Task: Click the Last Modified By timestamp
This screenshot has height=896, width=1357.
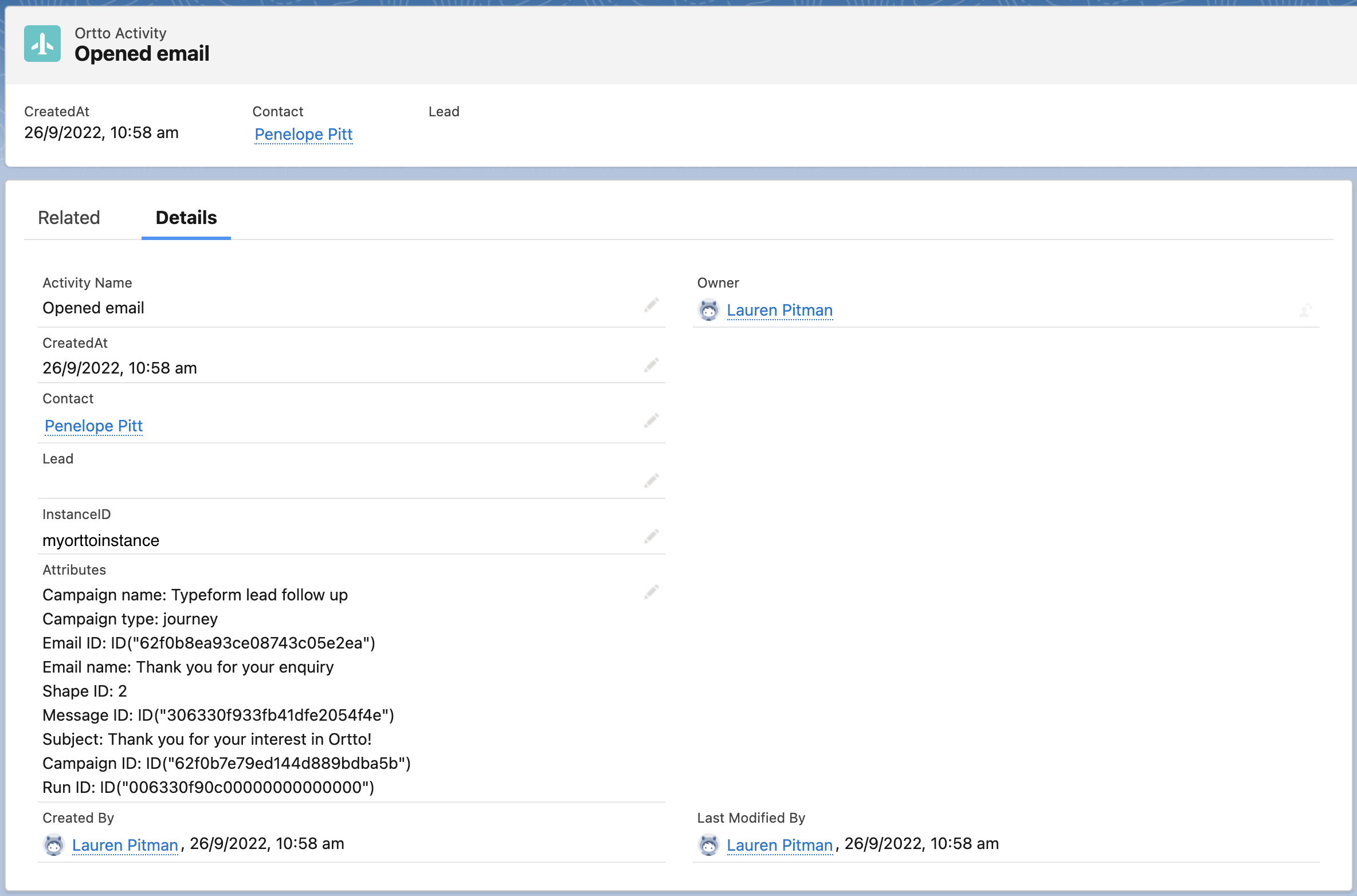Action: [x=921, y=844]
